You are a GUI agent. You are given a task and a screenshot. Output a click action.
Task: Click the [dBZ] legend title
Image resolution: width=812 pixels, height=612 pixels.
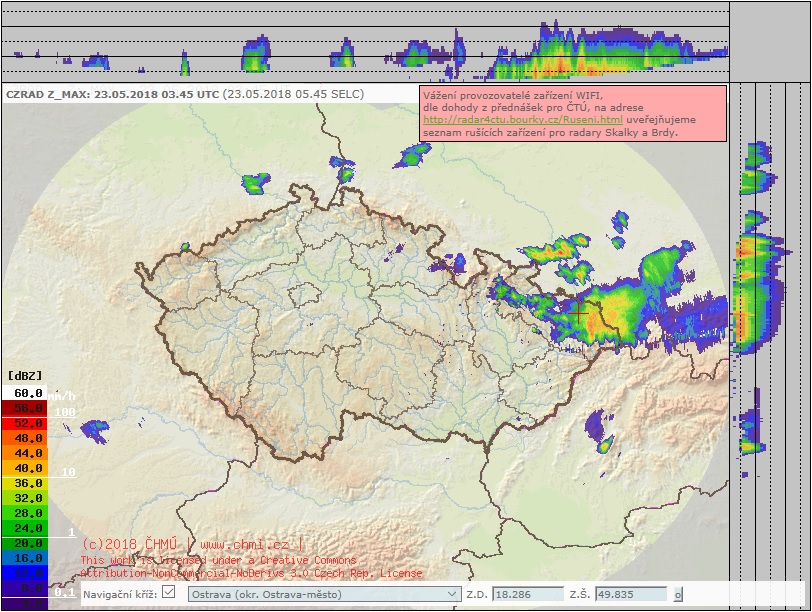[25, 375]
